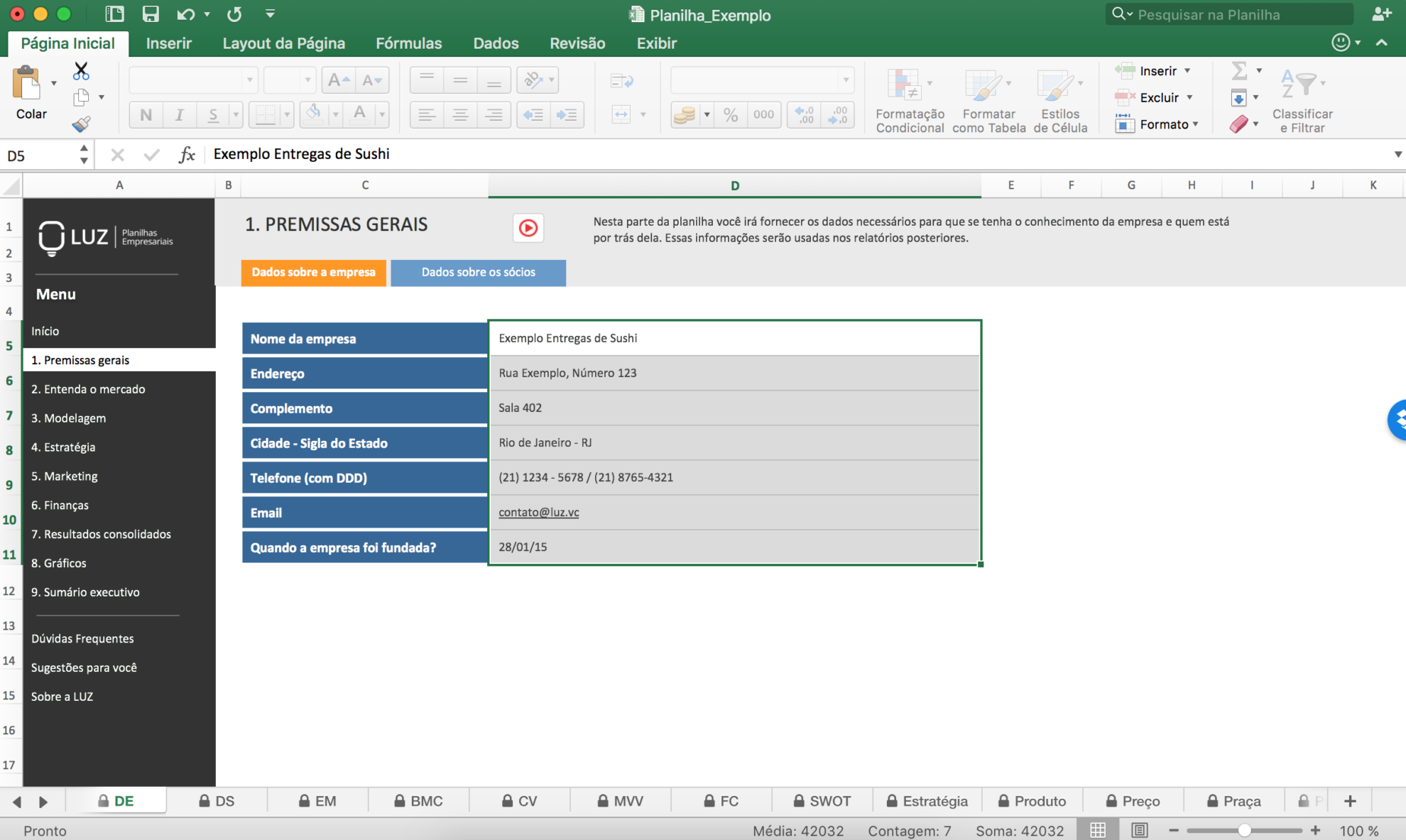Adjust the zoom slider handle
The height and width of the screenshot is (840, 1406).
pyautogui.click(x=1244, y=830)
